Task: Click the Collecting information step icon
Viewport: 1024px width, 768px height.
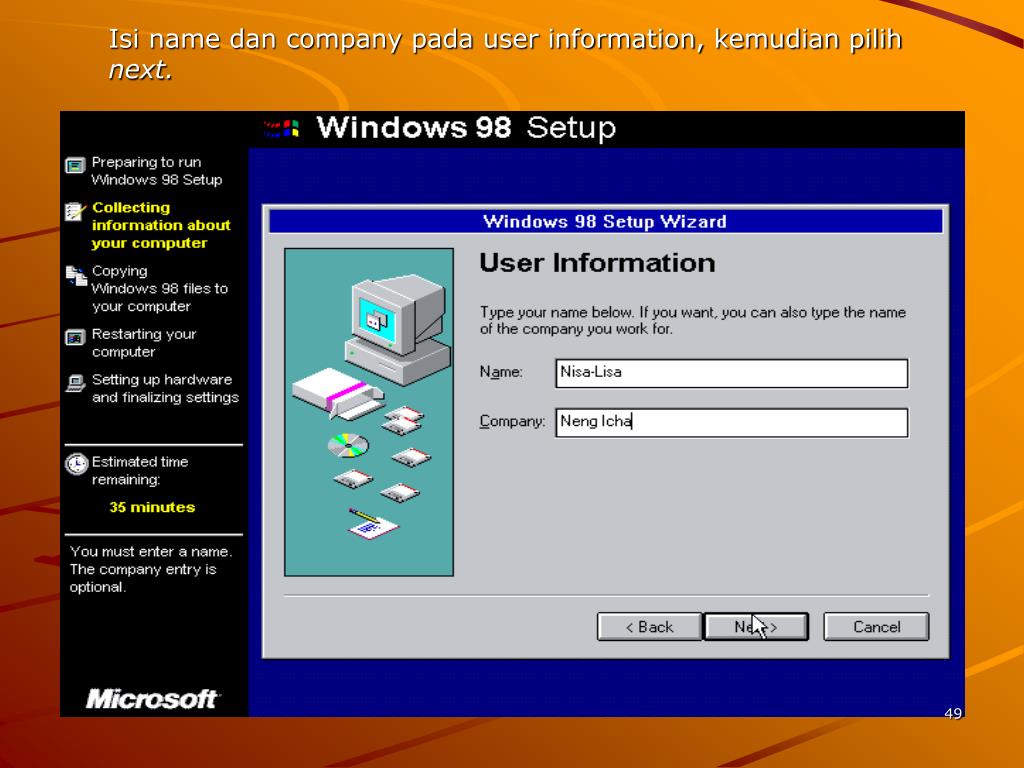Action: pos(75,212)
